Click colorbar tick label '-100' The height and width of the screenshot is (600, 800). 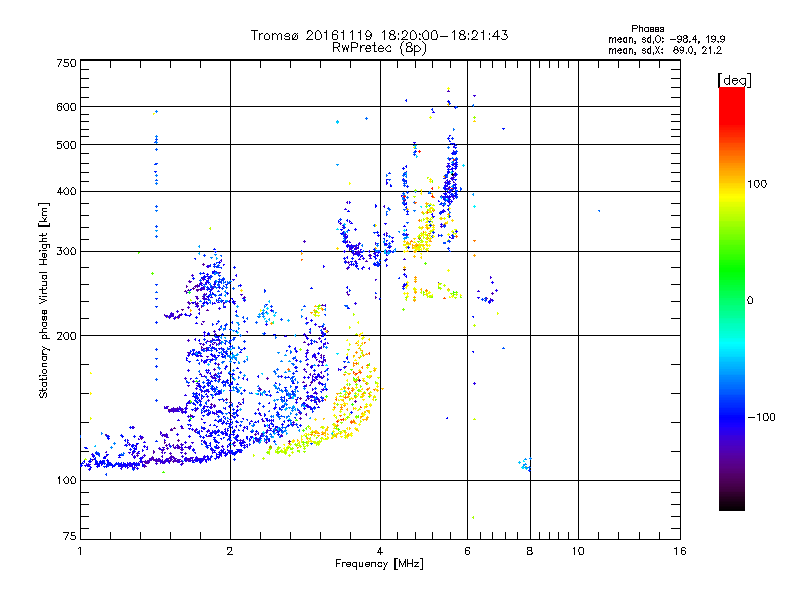pyautogui.click(x=761, y=417)
